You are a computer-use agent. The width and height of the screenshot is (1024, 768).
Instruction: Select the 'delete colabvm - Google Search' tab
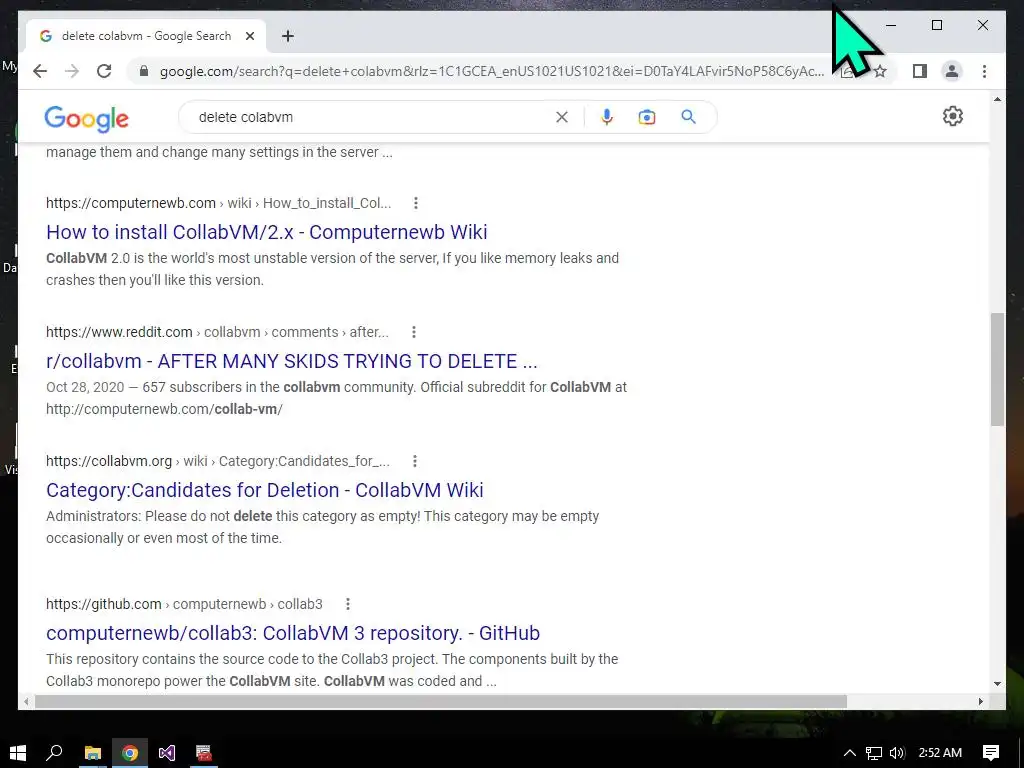pos(146,36)
